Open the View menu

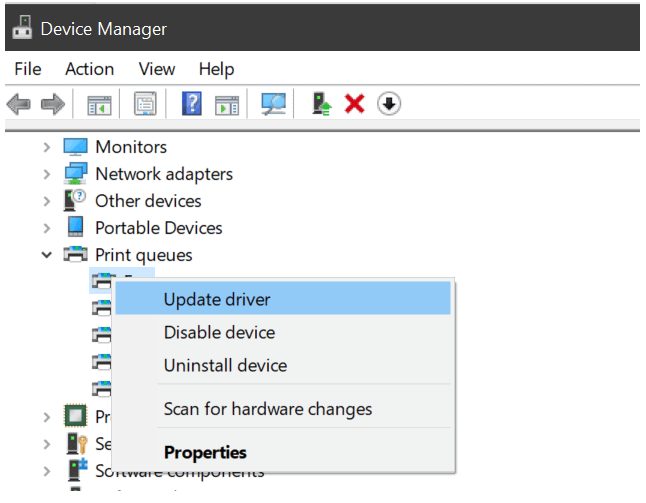point(157,69)
